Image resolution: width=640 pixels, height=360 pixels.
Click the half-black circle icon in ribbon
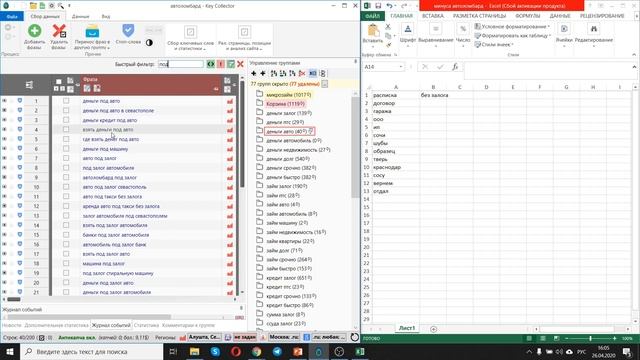pos(149,42)
